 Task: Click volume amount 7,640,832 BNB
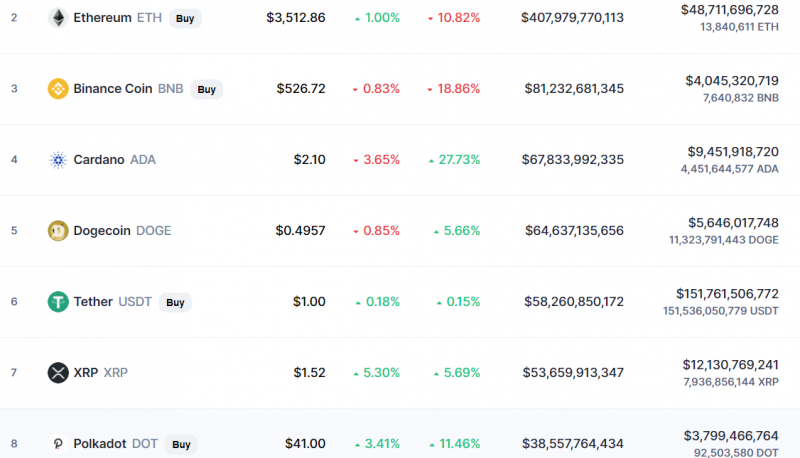point(741,98)
